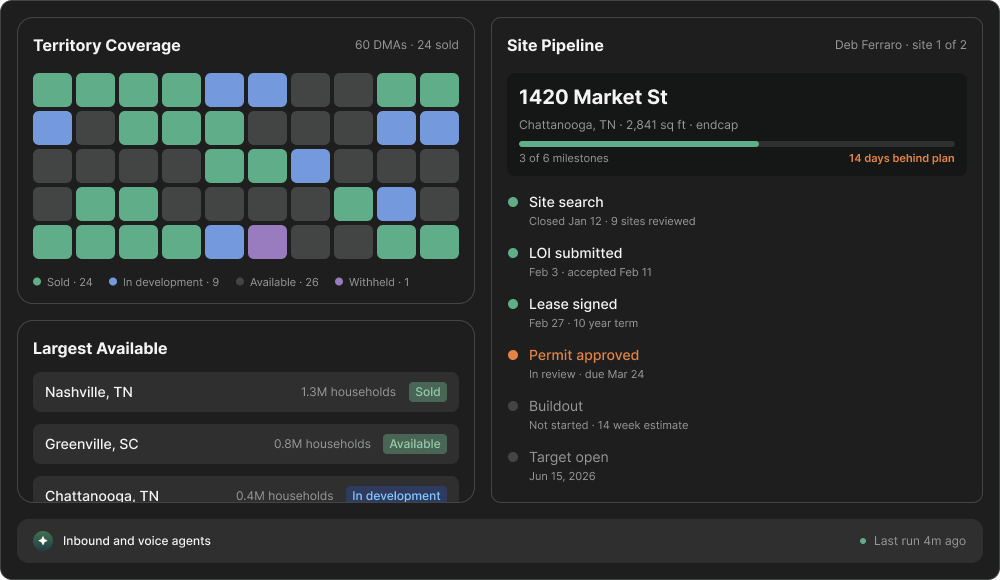Click the Territory Coverage title
Viewport: 1000px width, 580px height.
pos(107,45)
